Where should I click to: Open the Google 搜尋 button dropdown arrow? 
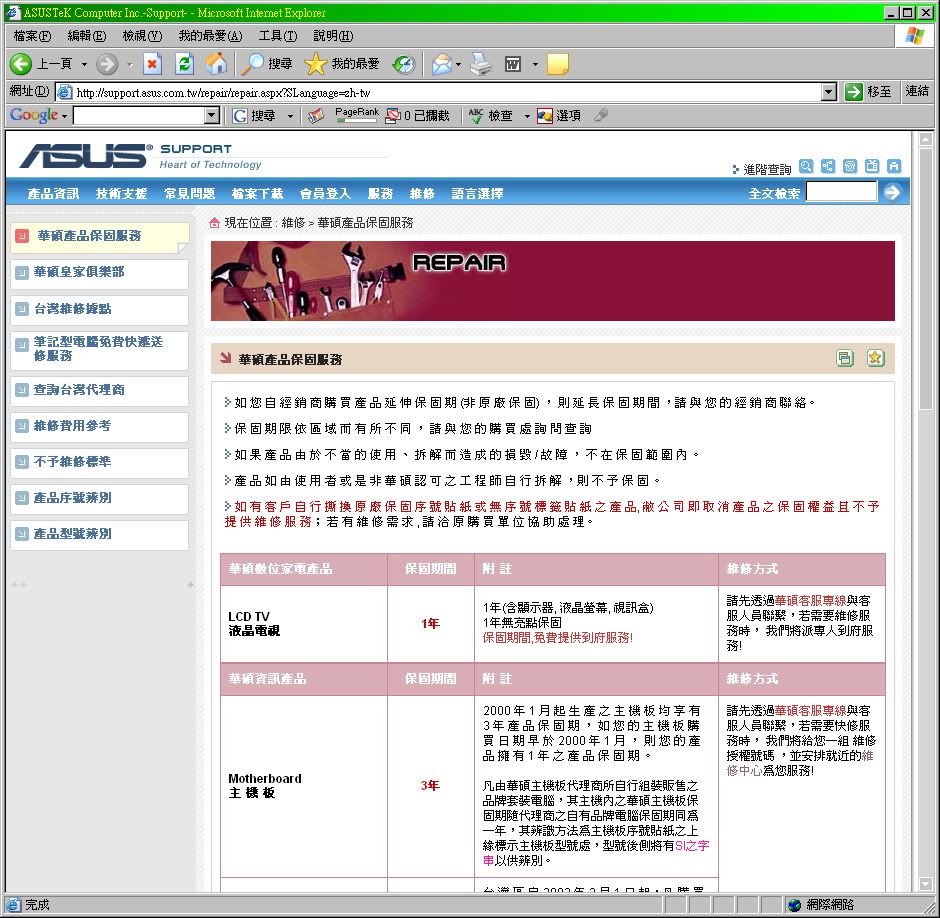[290, 116]
